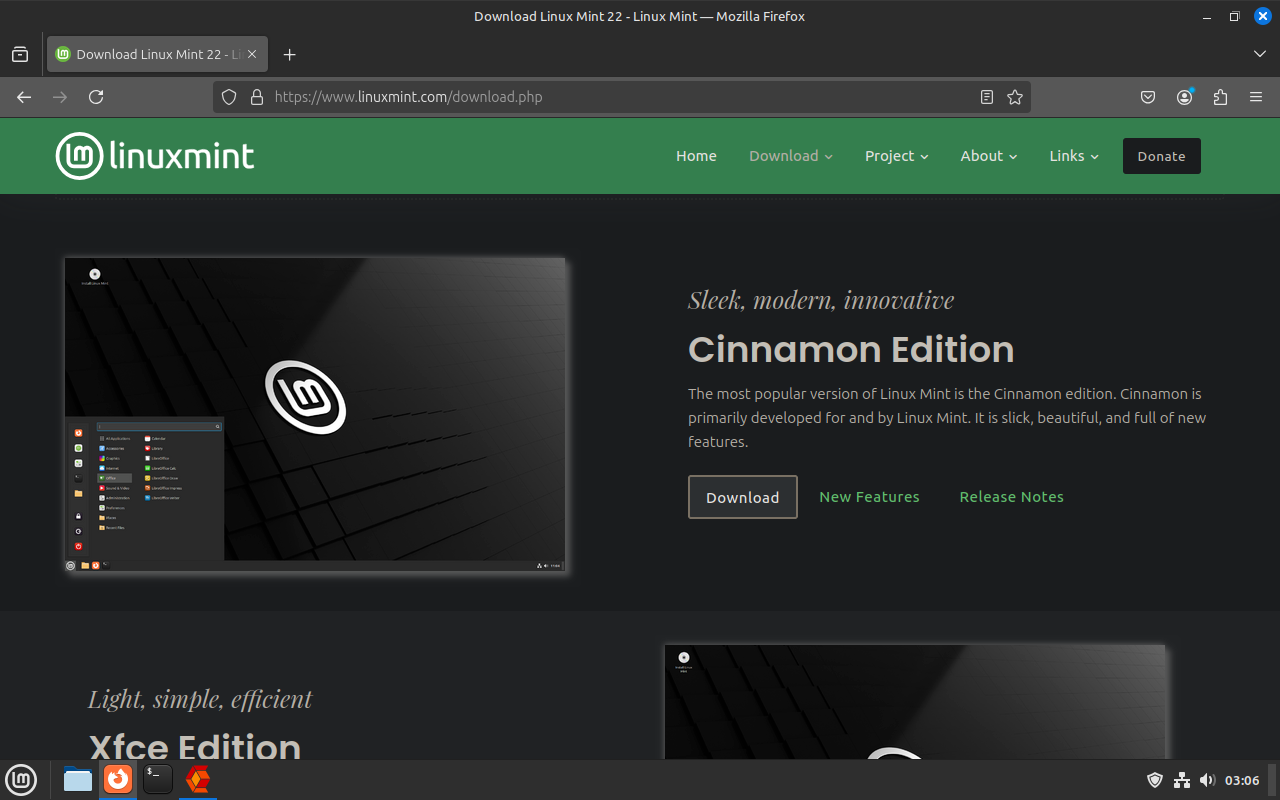
Task: Open the Pocket save icon
Action: [1149, 97]
